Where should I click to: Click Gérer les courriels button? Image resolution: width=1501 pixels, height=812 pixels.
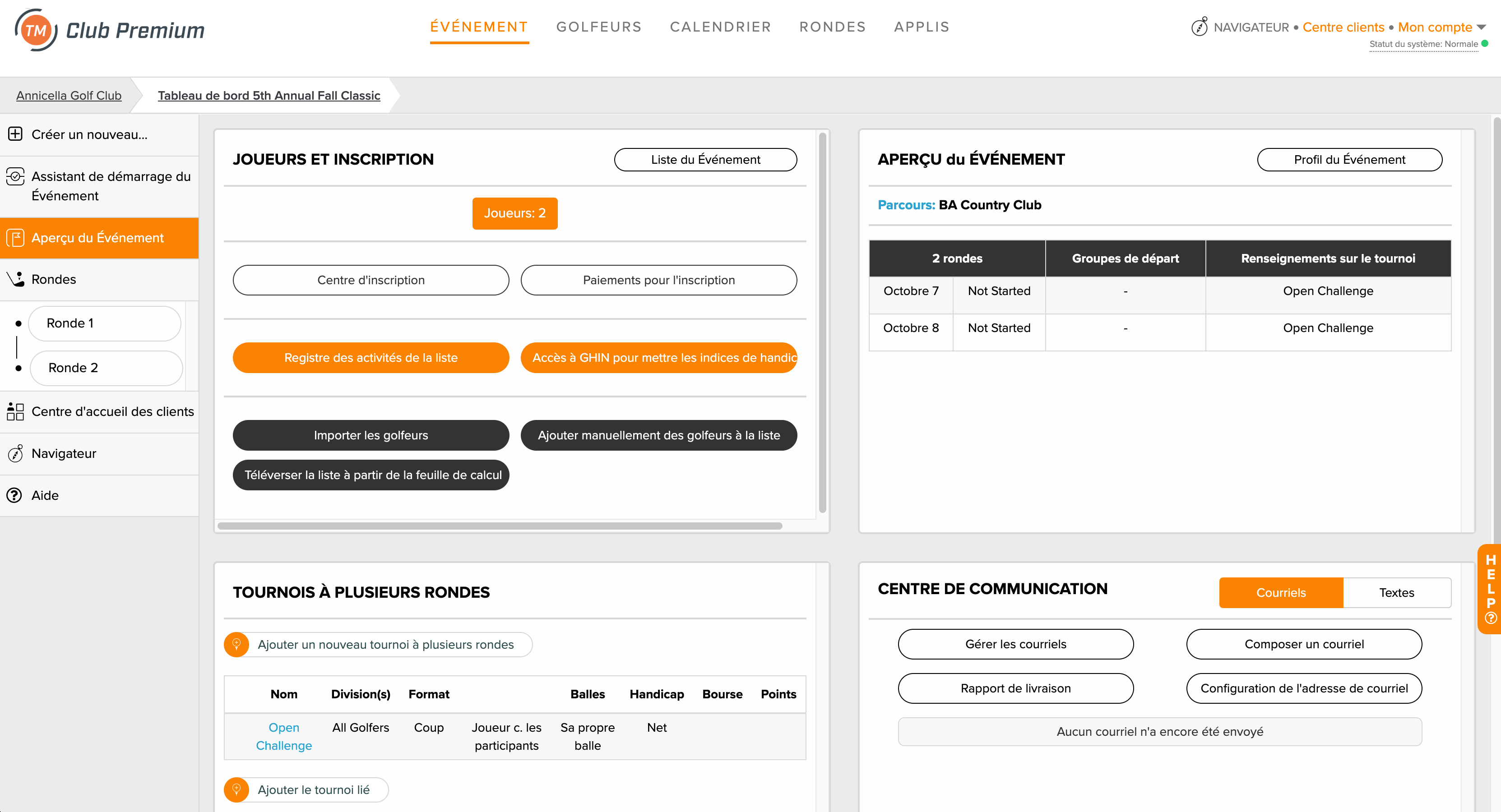pos(1015,644)
